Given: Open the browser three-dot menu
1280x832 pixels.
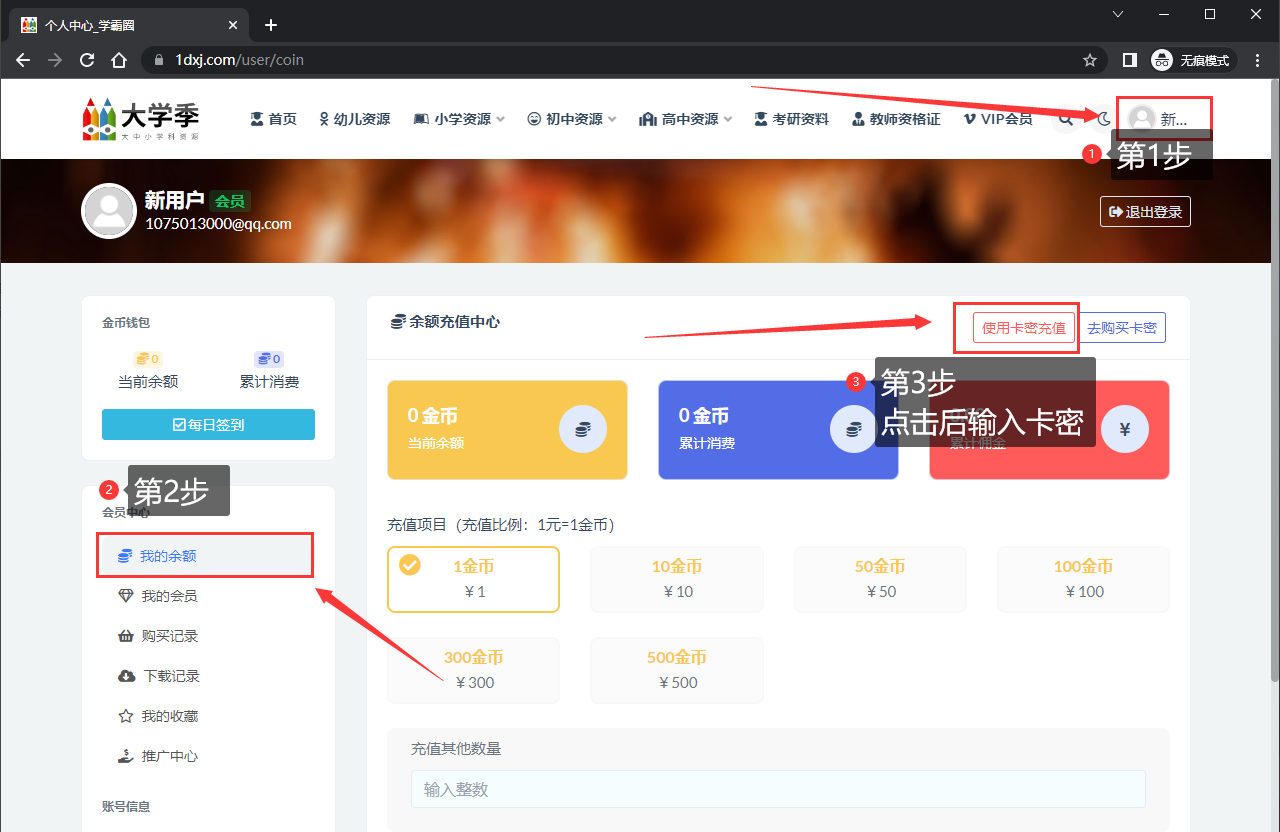Looking at the screenshot, I should click(x=1257, y=60).
